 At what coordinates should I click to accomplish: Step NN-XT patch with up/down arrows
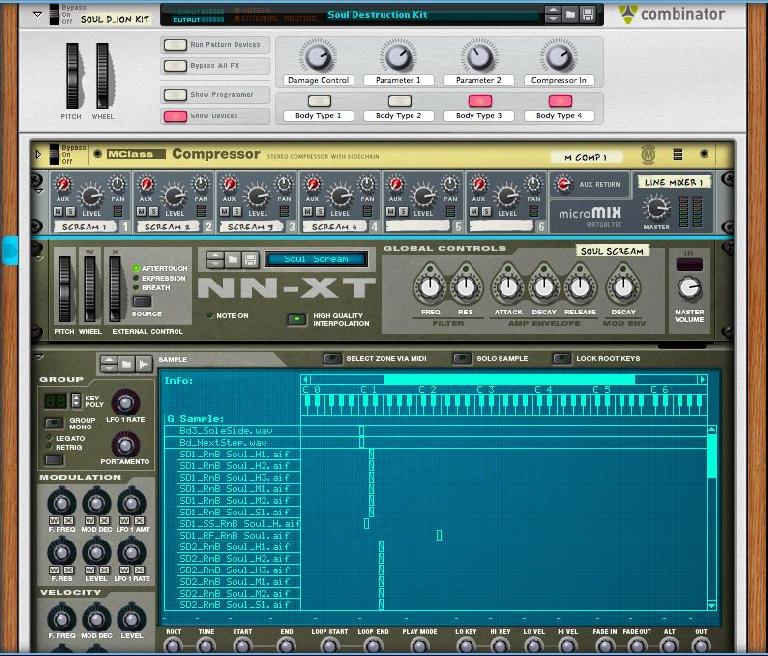coord(216,260)
